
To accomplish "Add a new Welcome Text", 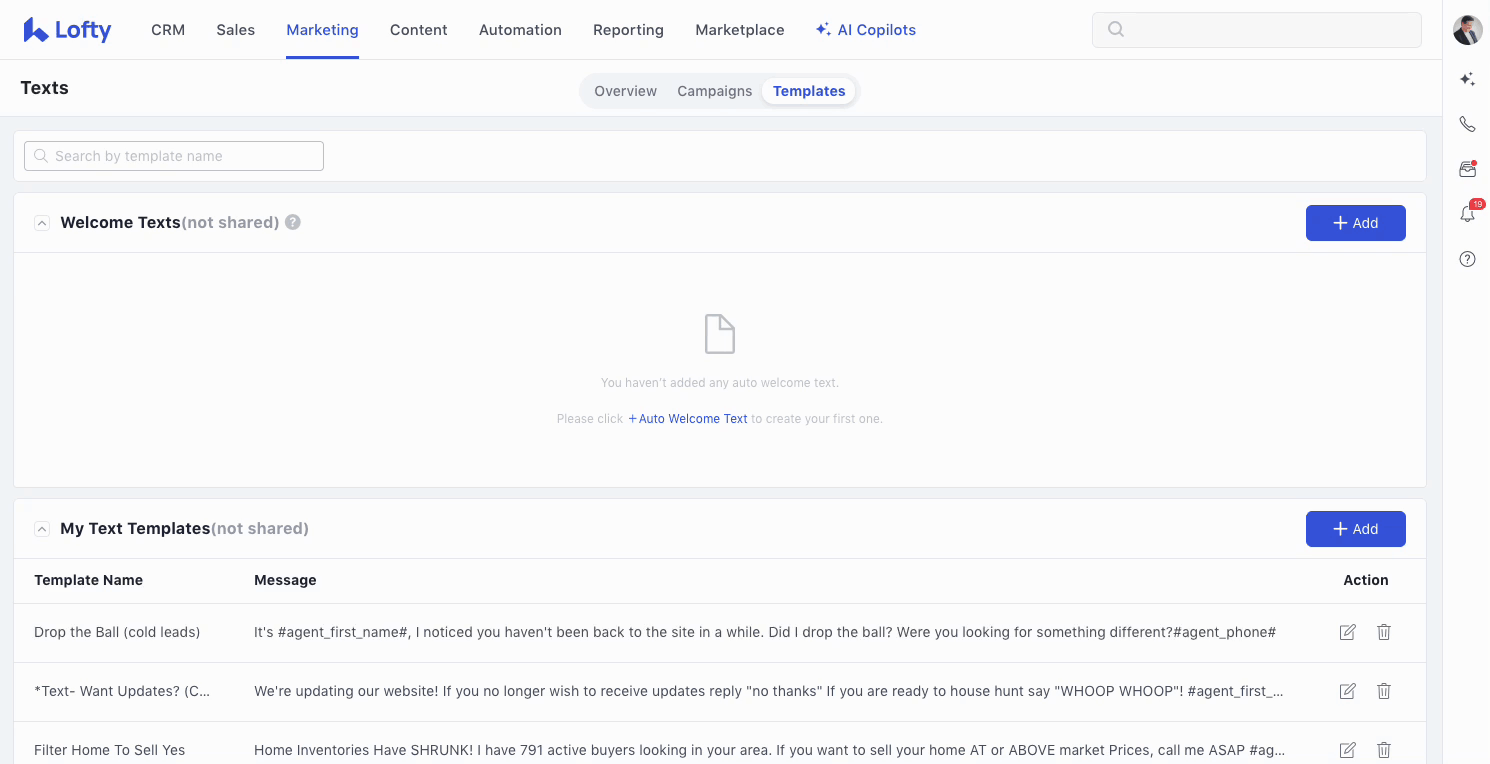I will coord(1355,223).
